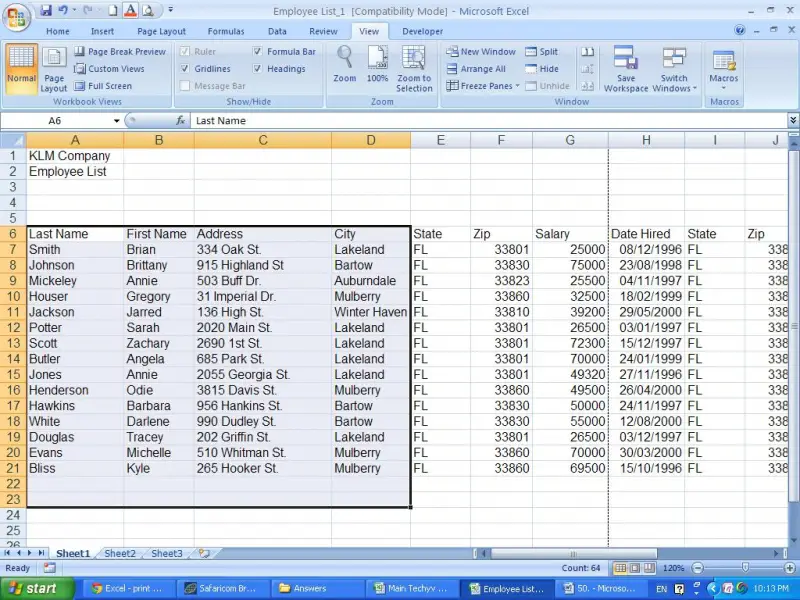The width and height of the screenshot is (800, 600).
Task: Open the Macros dropdown
Action: (723, 69)
